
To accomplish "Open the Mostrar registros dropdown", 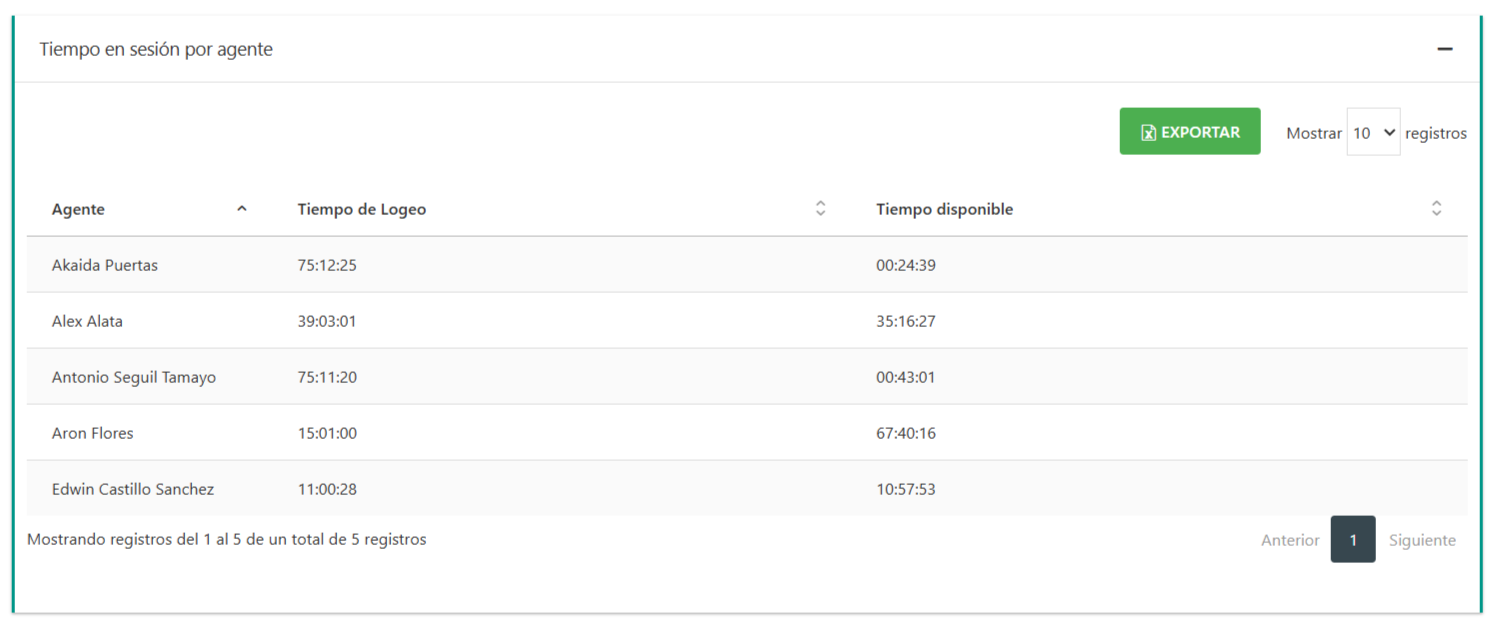I will click(x=1373, y=132).
